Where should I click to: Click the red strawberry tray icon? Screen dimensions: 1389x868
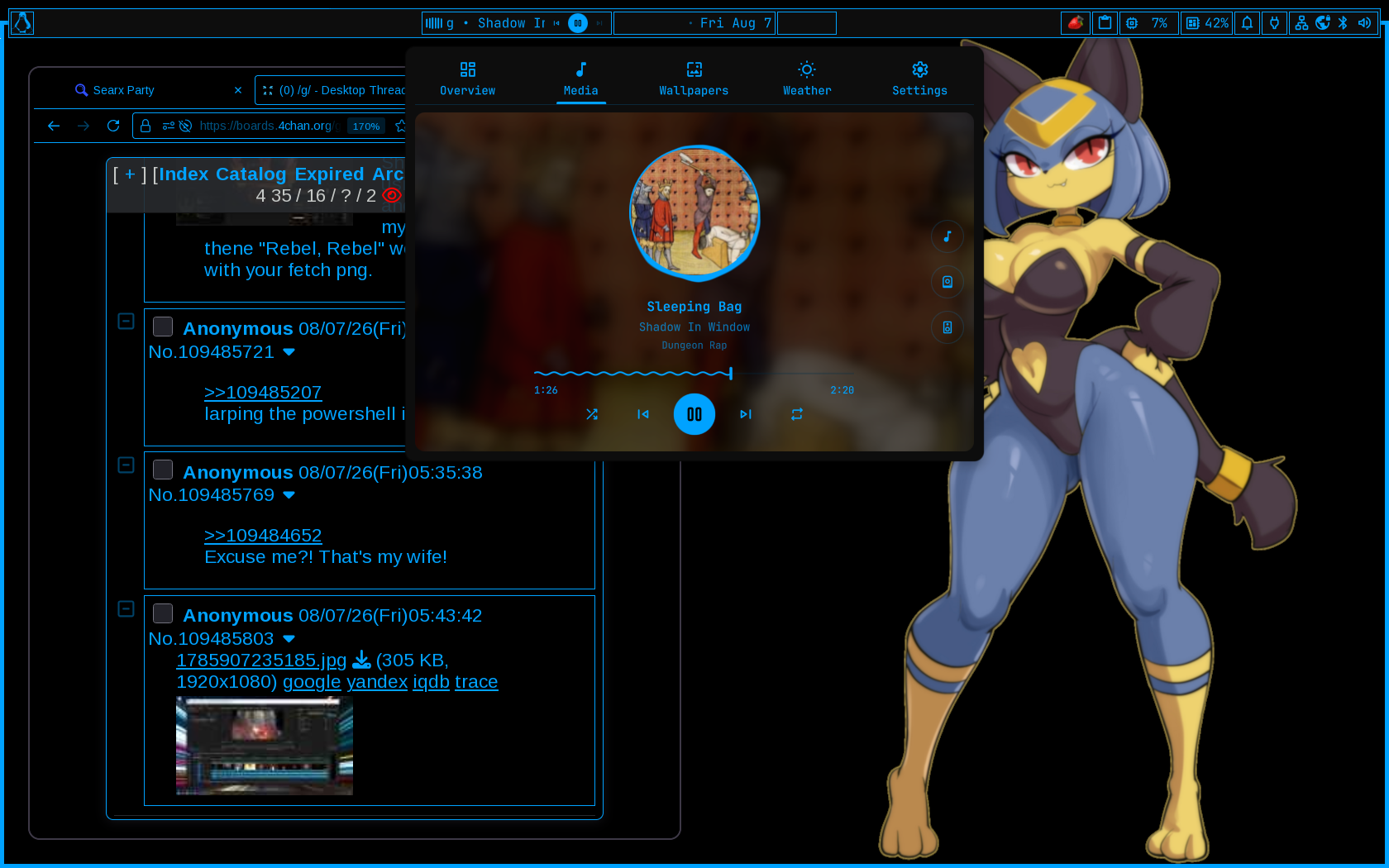1076,23
